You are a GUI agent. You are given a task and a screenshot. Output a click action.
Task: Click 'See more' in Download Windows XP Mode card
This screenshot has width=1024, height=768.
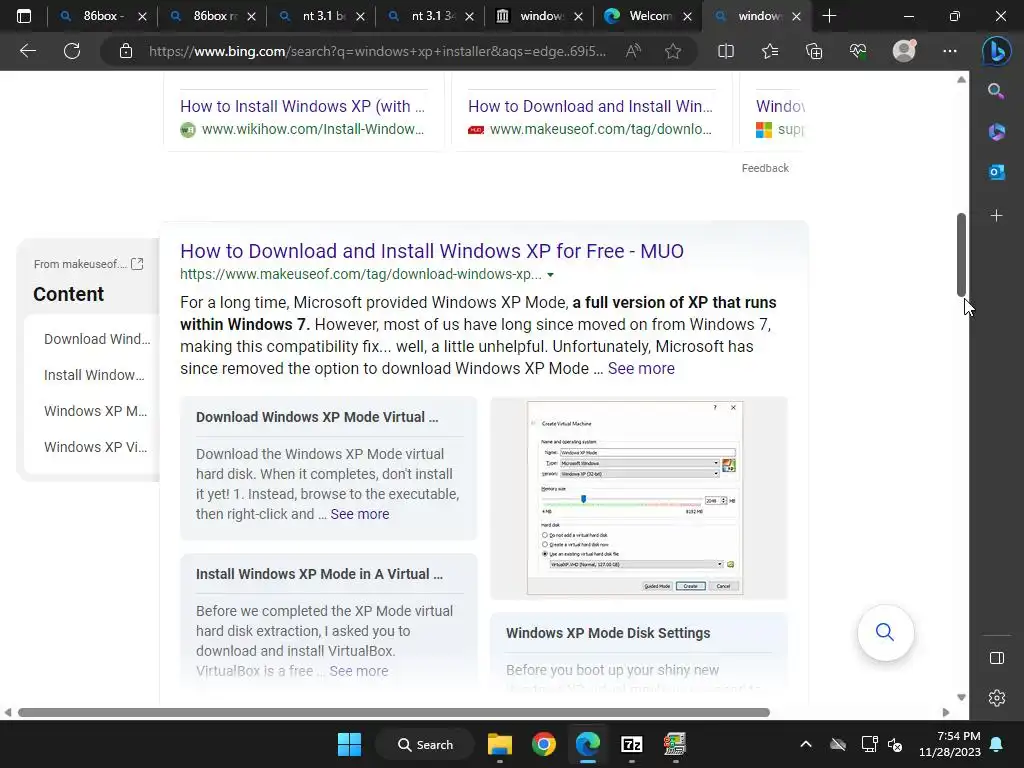(x=360, y=514)
